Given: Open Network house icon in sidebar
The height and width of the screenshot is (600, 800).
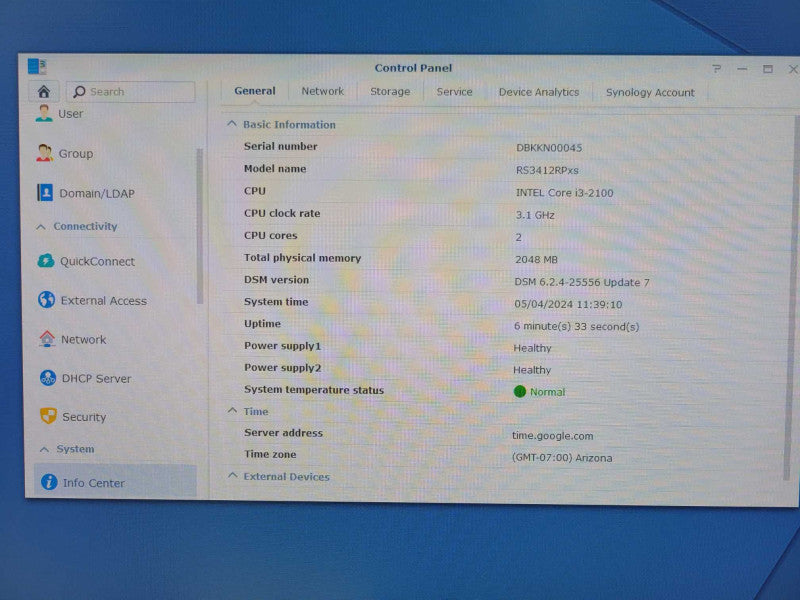Looking at the screenshot, I should point(47,339).
